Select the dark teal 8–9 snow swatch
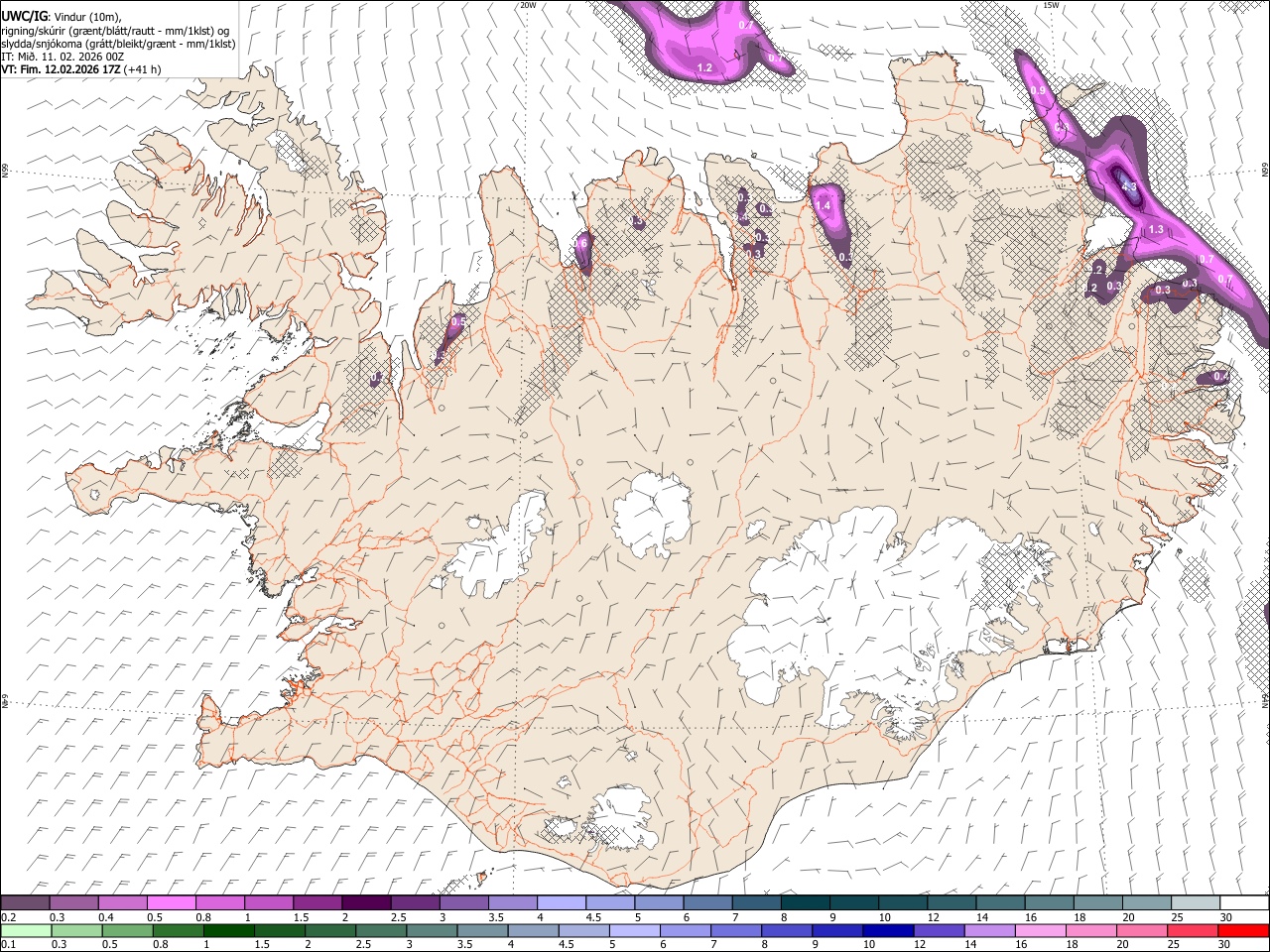 point(806,902)
